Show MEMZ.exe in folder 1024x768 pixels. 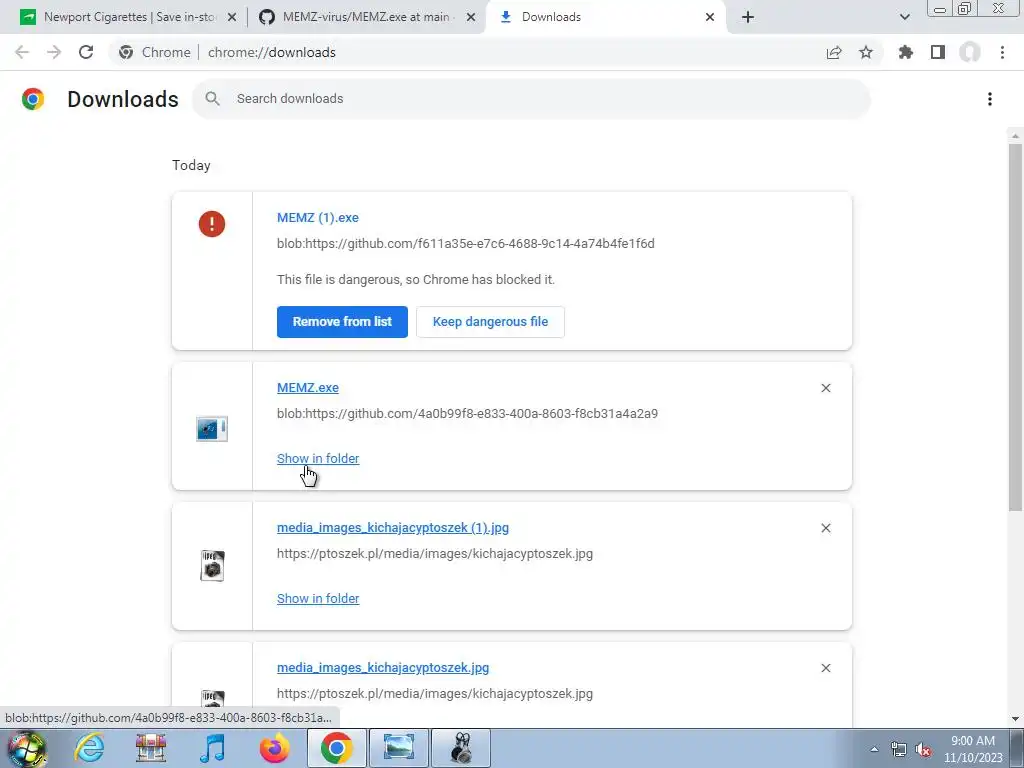(x=318, y=458)
